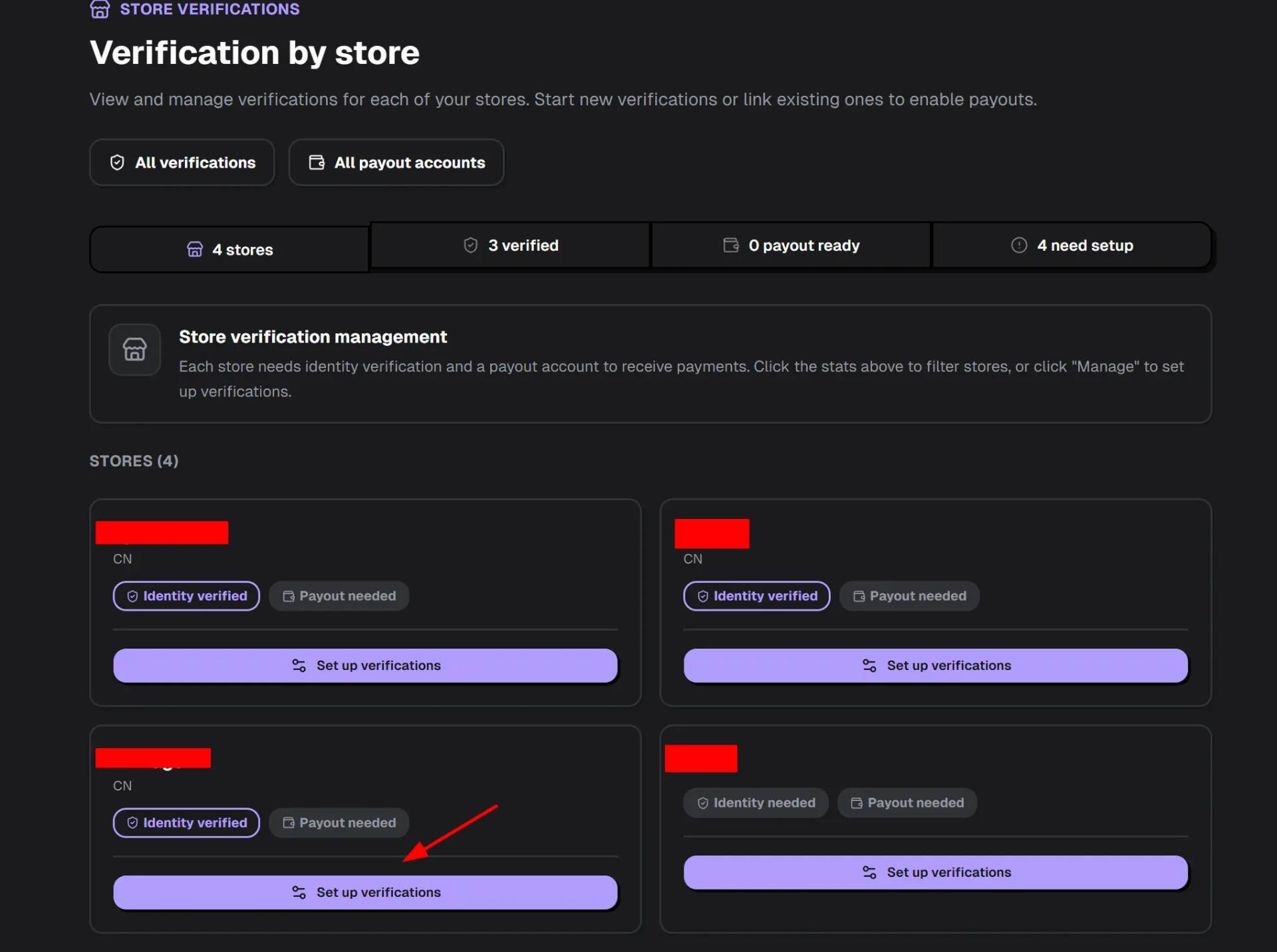Click the store icon in header label
This screenshot has height=952, width=1277.
click(x=100, y=9)
